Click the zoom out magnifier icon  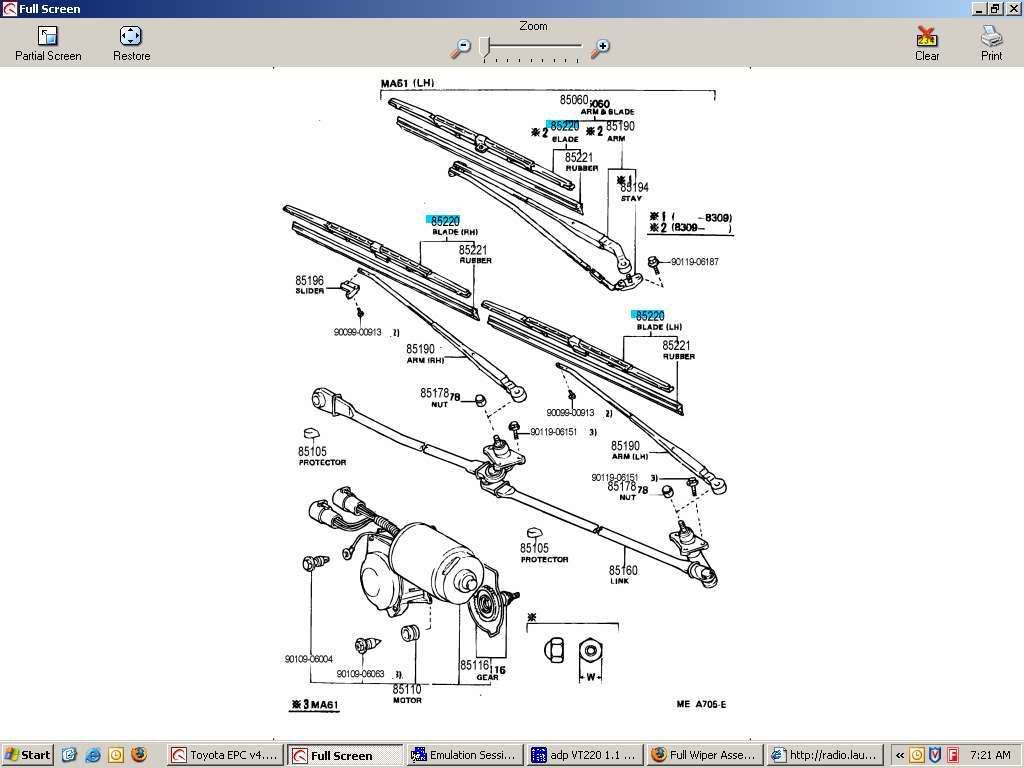pos(461,47)
